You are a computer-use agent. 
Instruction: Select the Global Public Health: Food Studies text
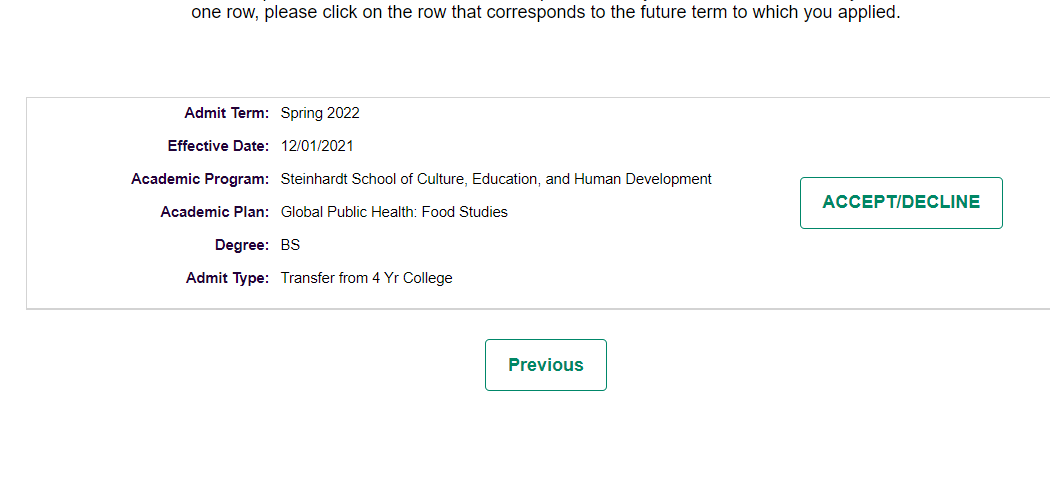(394, 212)
